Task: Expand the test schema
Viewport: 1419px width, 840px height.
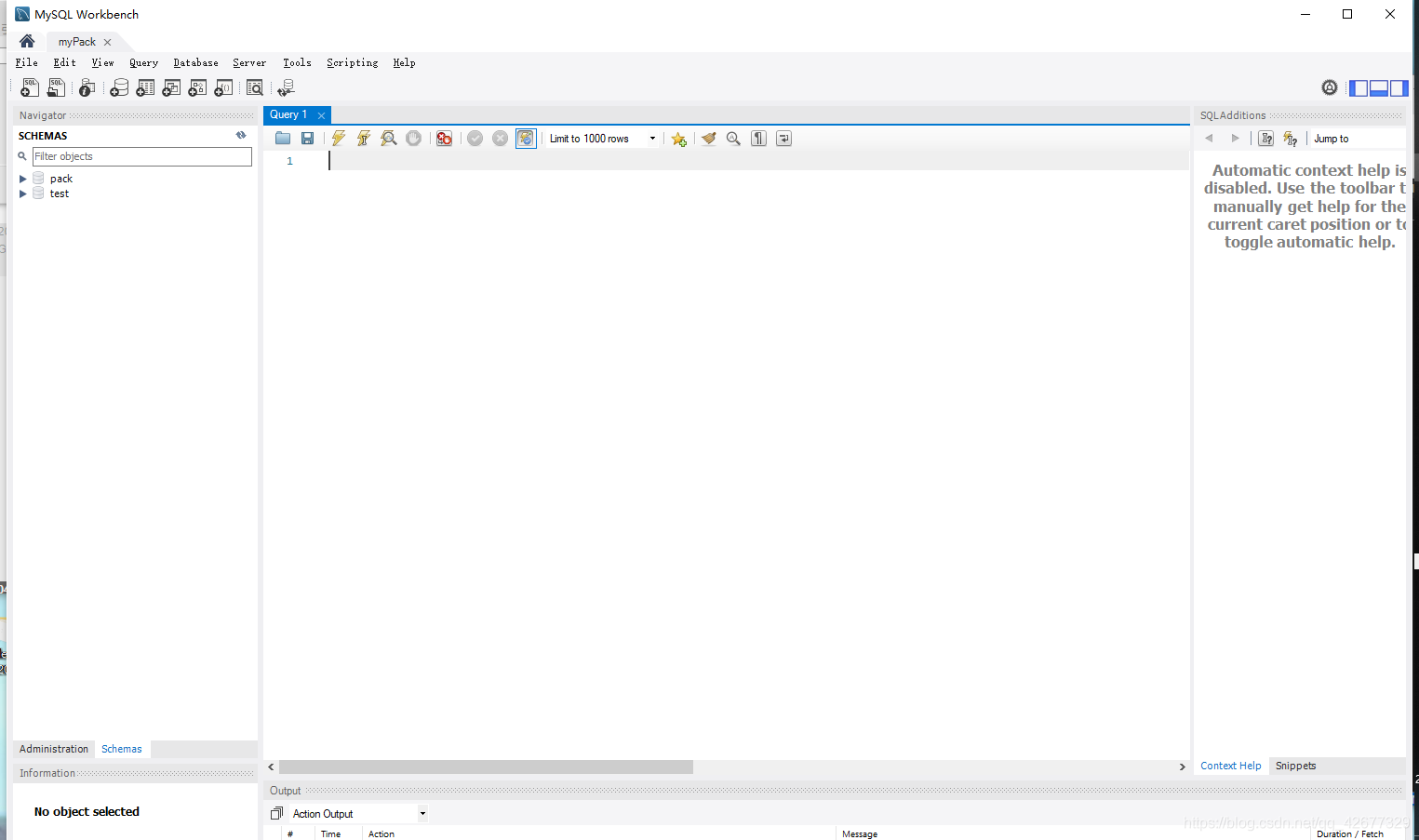Action: (22, 193)
